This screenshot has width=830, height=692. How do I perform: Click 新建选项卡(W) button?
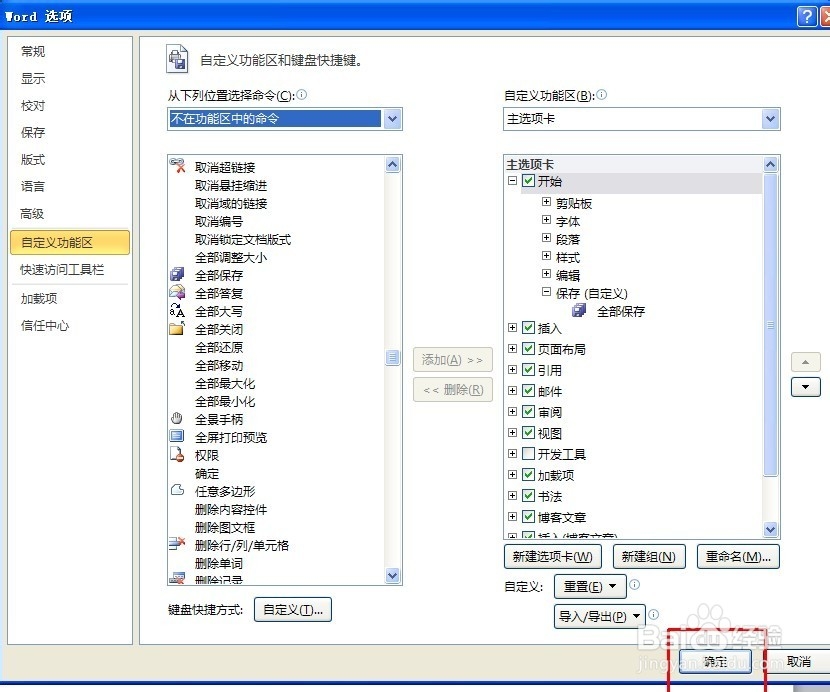coord(553,556)
